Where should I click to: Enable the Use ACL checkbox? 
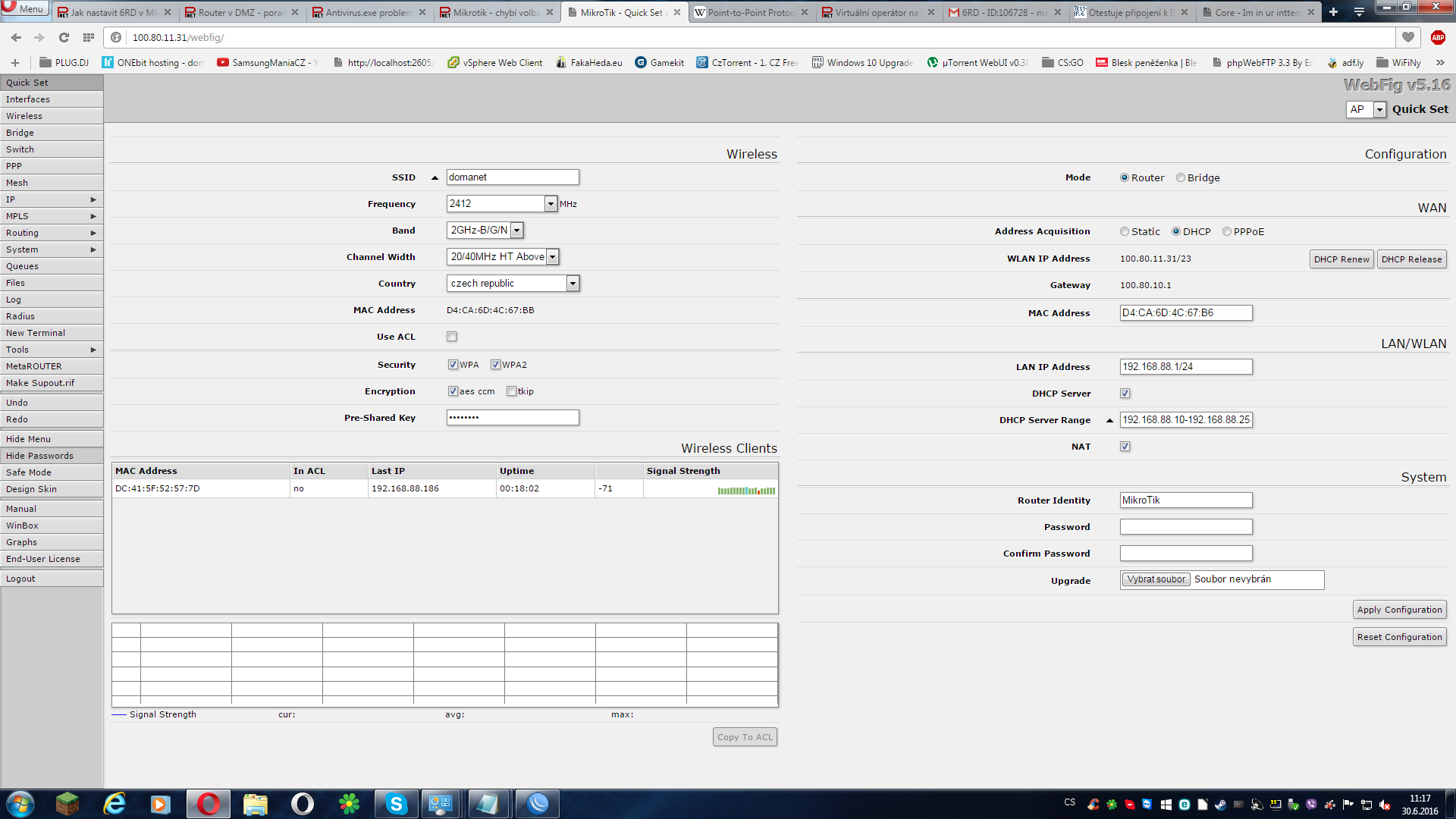[x=452, y=337]
